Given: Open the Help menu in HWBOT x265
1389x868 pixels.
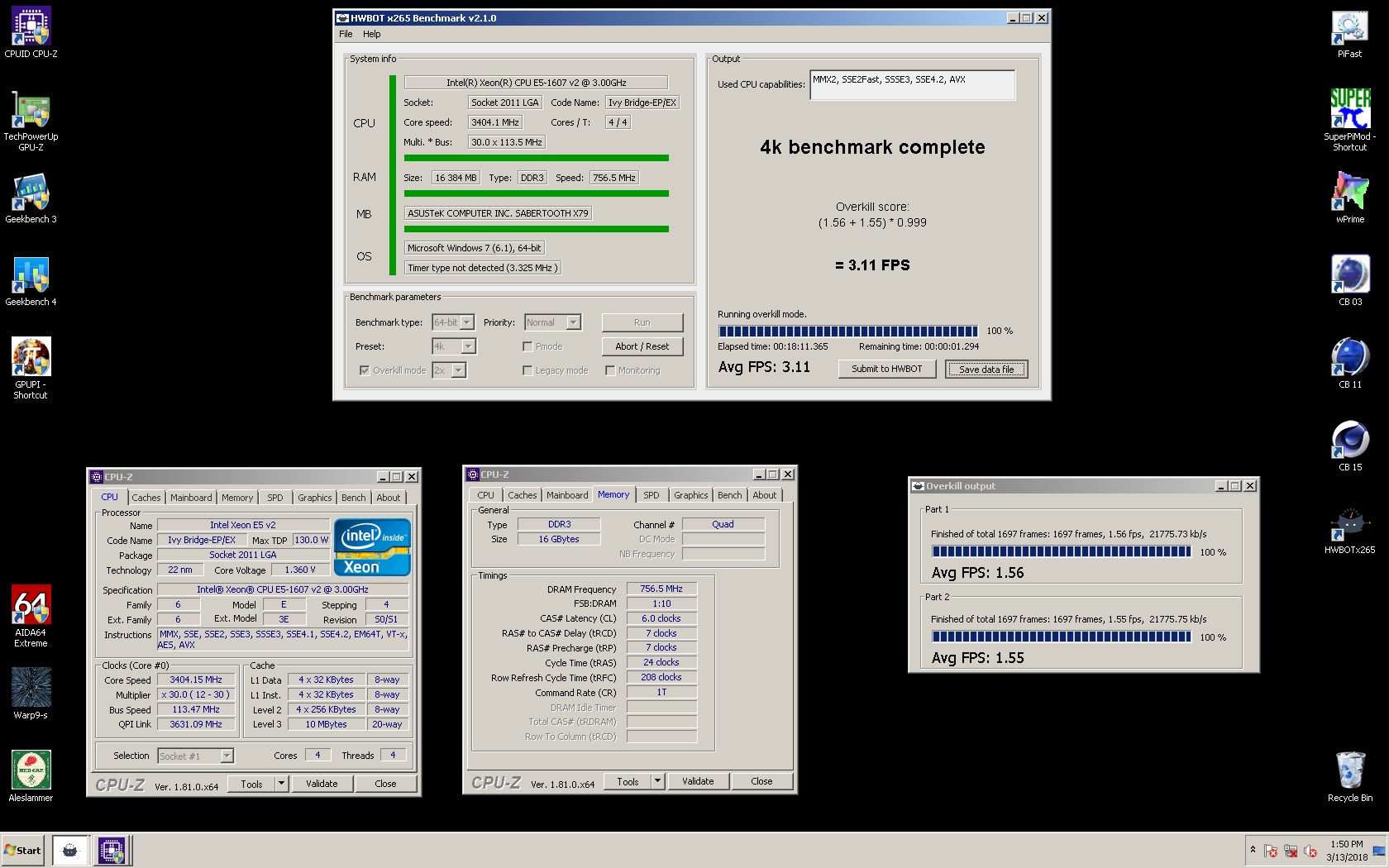Looking at the screenshot, I should pos(372,34).
